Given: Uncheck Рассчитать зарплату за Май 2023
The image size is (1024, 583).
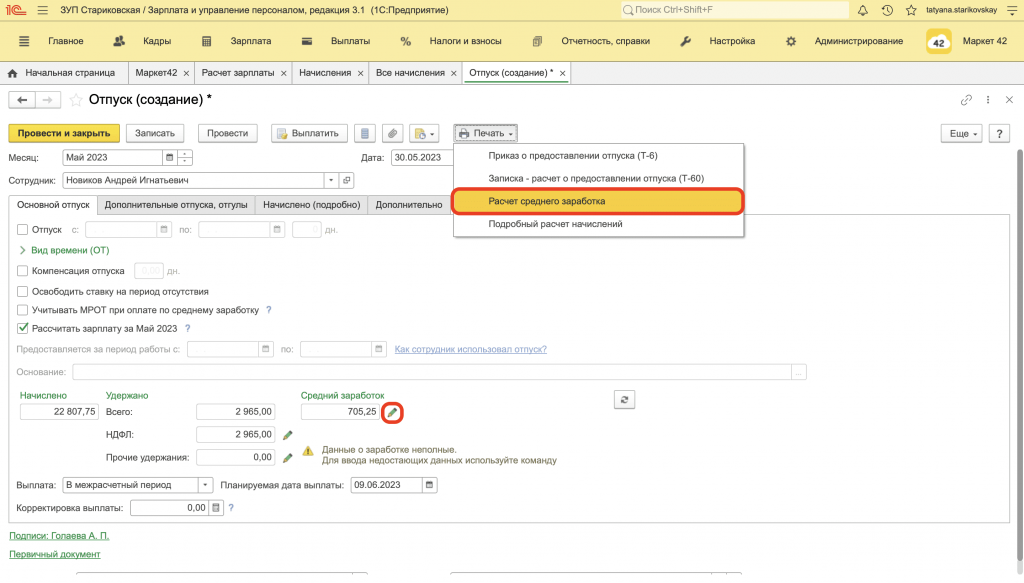Looking at the screenshot, I should (x=23, y=328).
